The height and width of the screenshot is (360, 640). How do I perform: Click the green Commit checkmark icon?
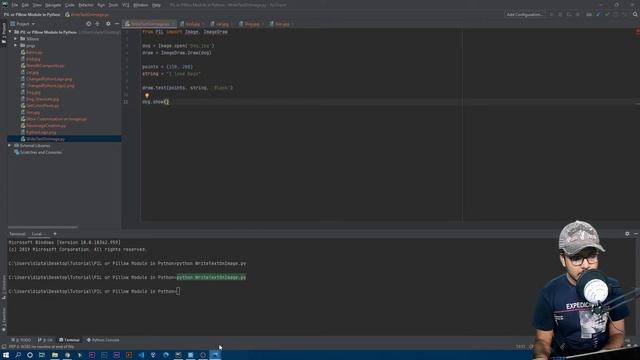pos(607,14)
